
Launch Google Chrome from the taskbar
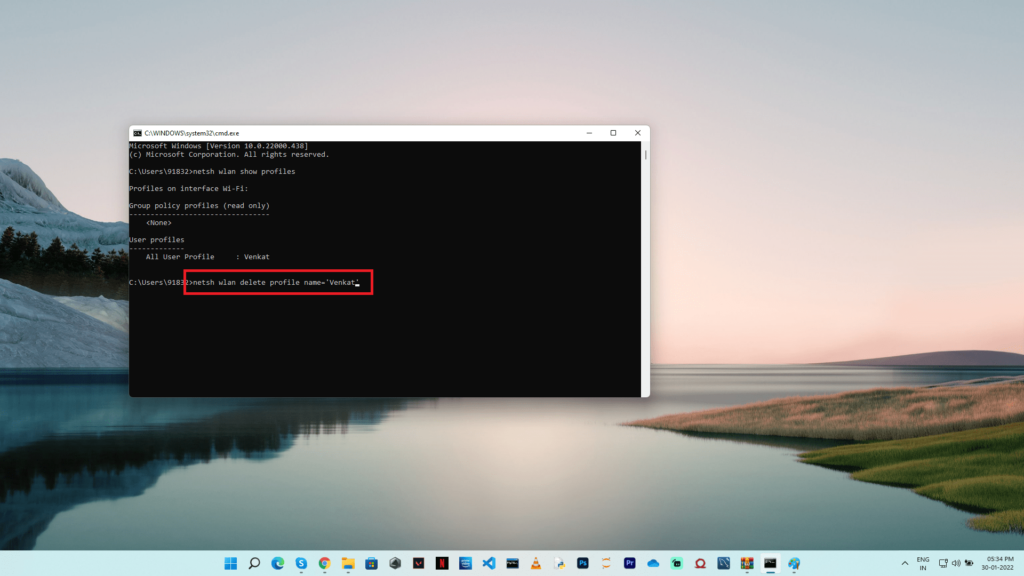(325, 563)
